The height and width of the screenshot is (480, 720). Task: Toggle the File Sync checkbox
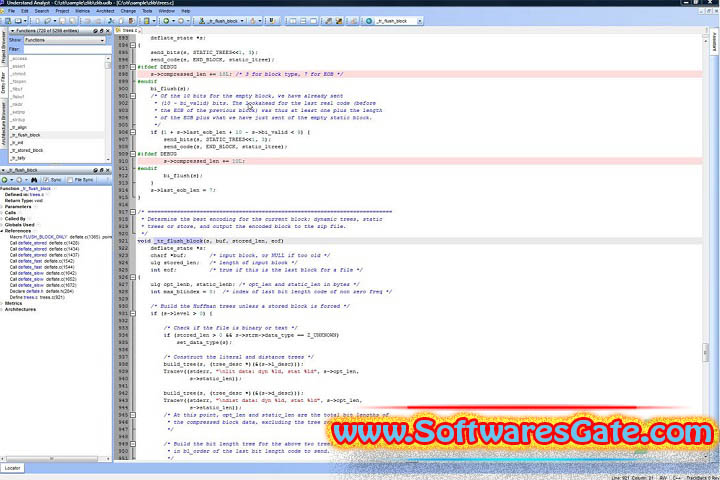click(x=70, y=180)
